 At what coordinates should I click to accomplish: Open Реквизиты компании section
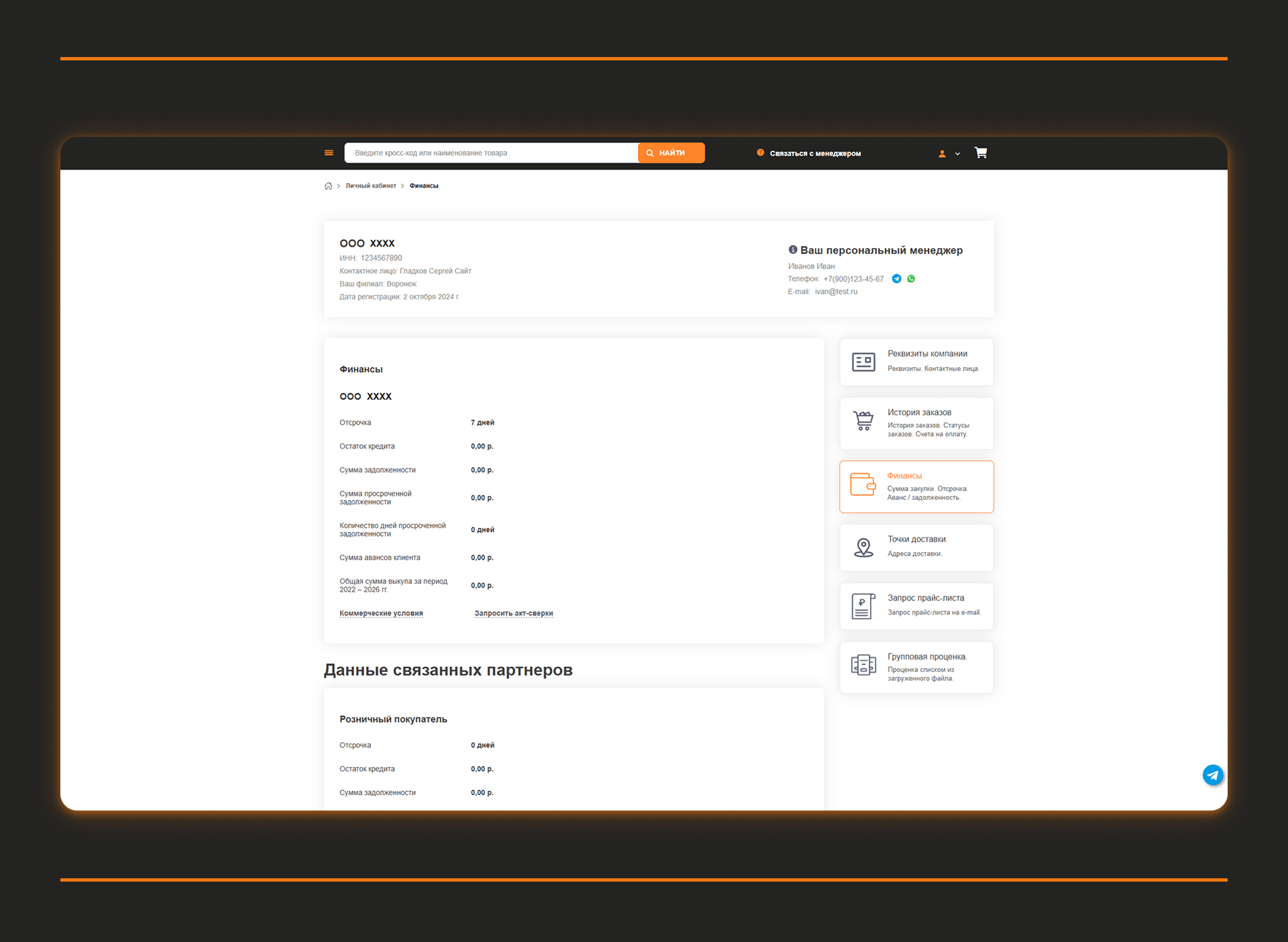916,362
